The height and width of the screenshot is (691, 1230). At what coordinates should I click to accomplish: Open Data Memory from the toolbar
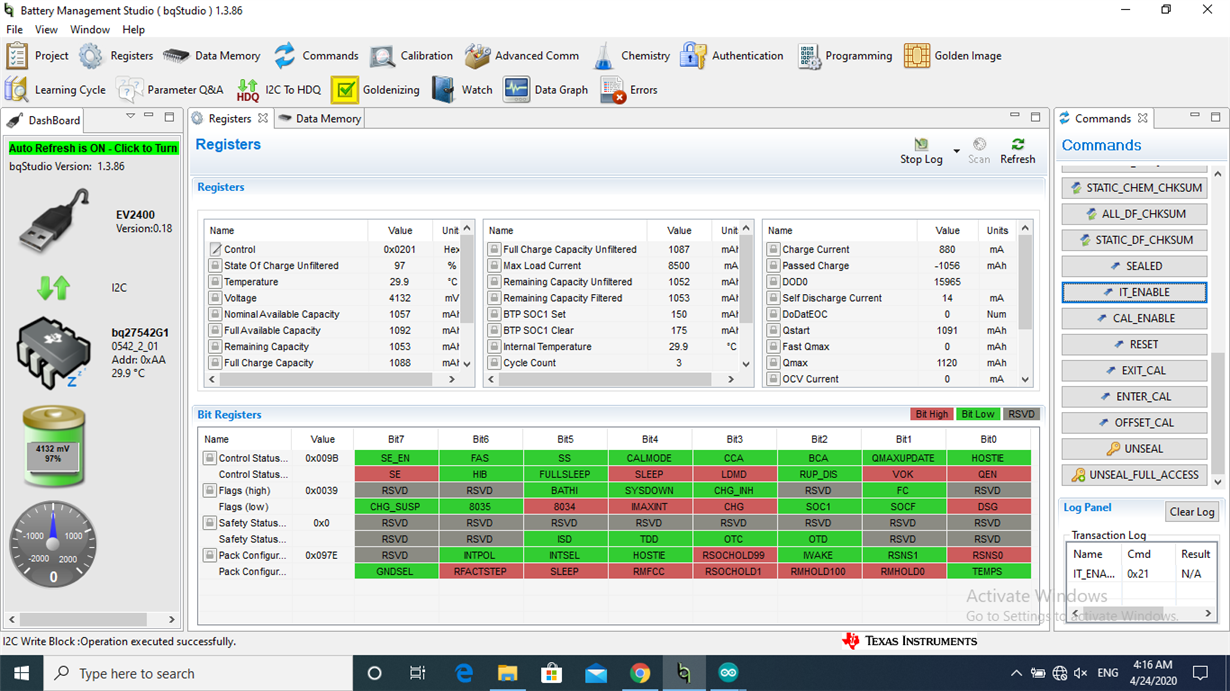211,56
